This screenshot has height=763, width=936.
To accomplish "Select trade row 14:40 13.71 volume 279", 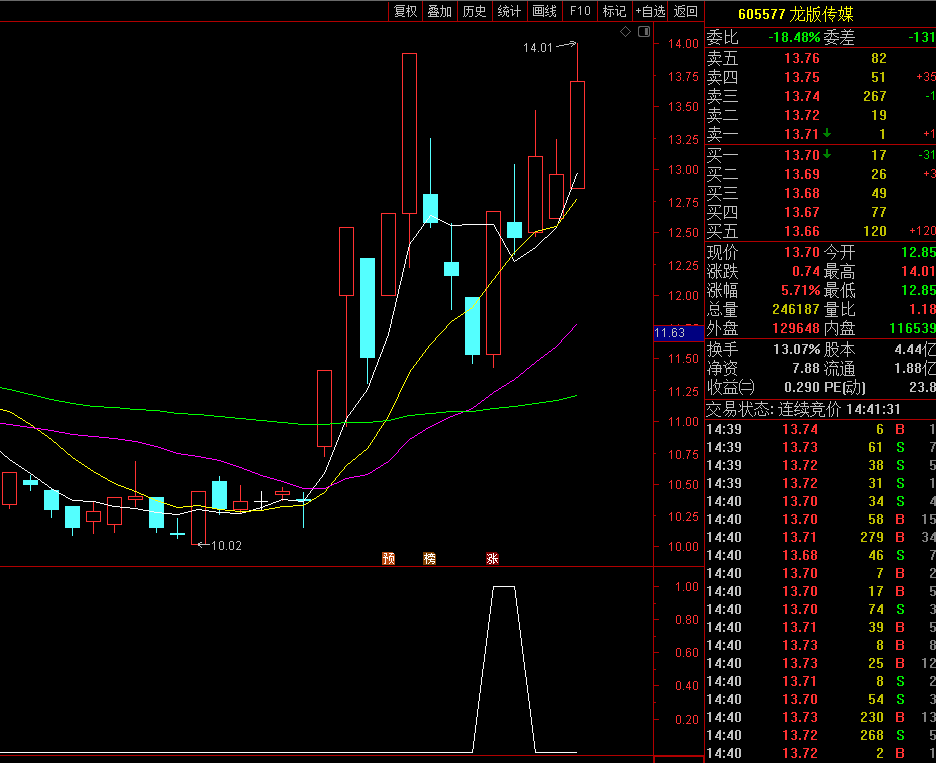I will pos(821,537).
